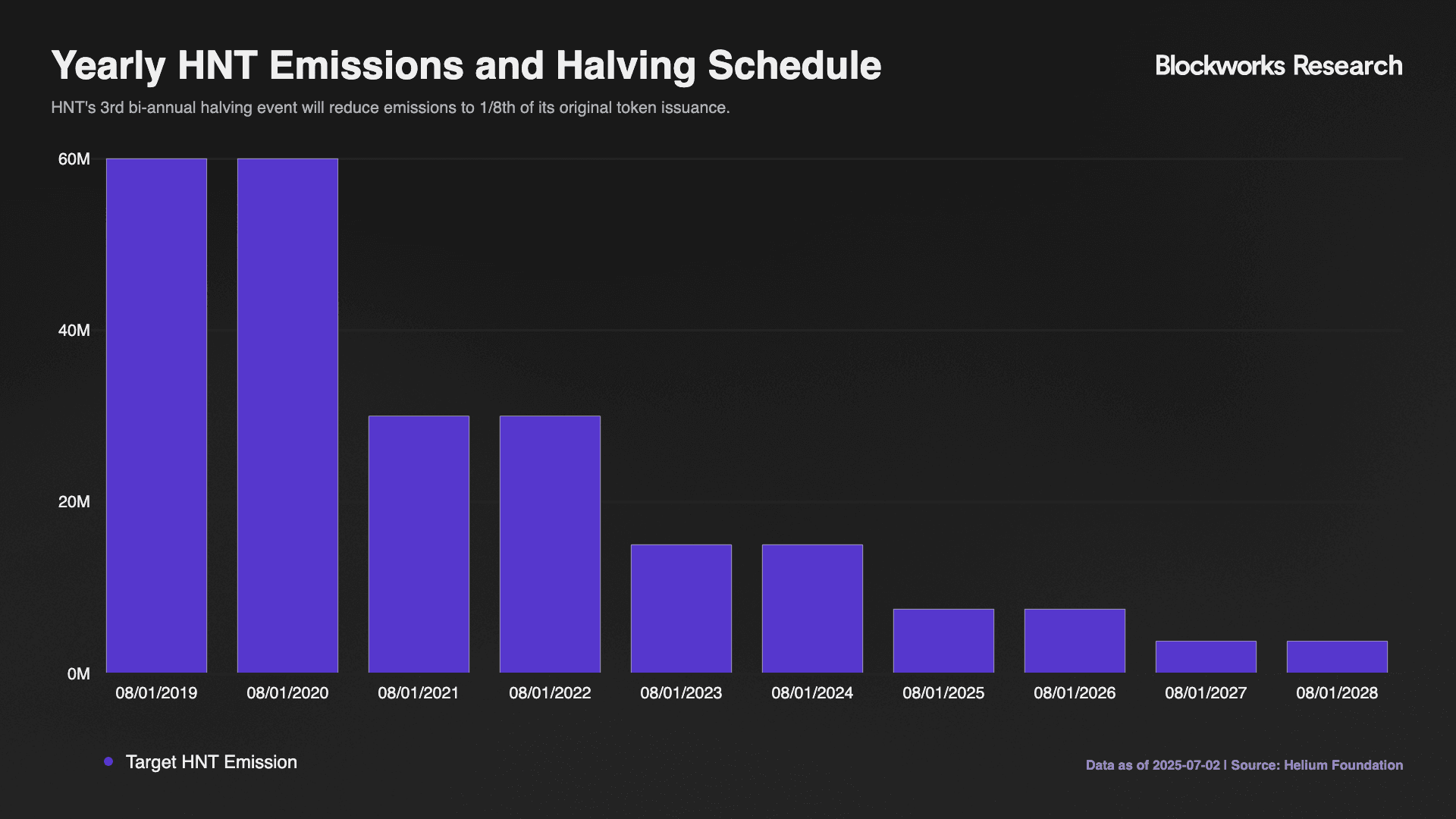Click the 08/01/2025 x-axis label
Image resolution: width=1456 pixels, height=819 pixels.
coord(943,693)
